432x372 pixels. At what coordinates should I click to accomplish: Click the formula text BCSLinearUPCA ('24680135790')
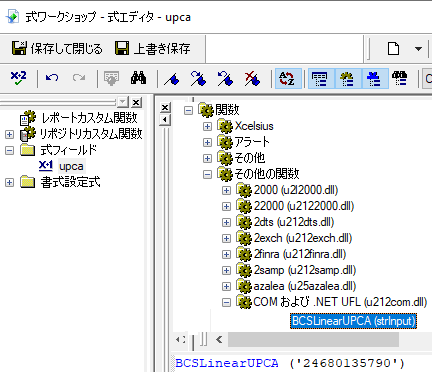pyautogui.click(x=290, y=363)
